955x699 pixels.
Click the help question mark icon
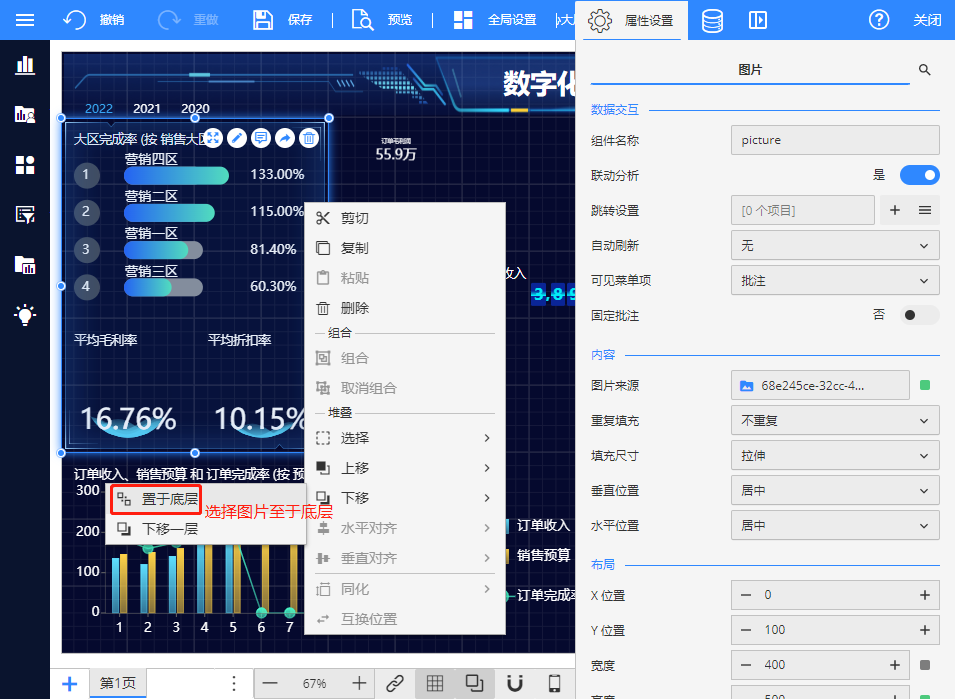879,20
